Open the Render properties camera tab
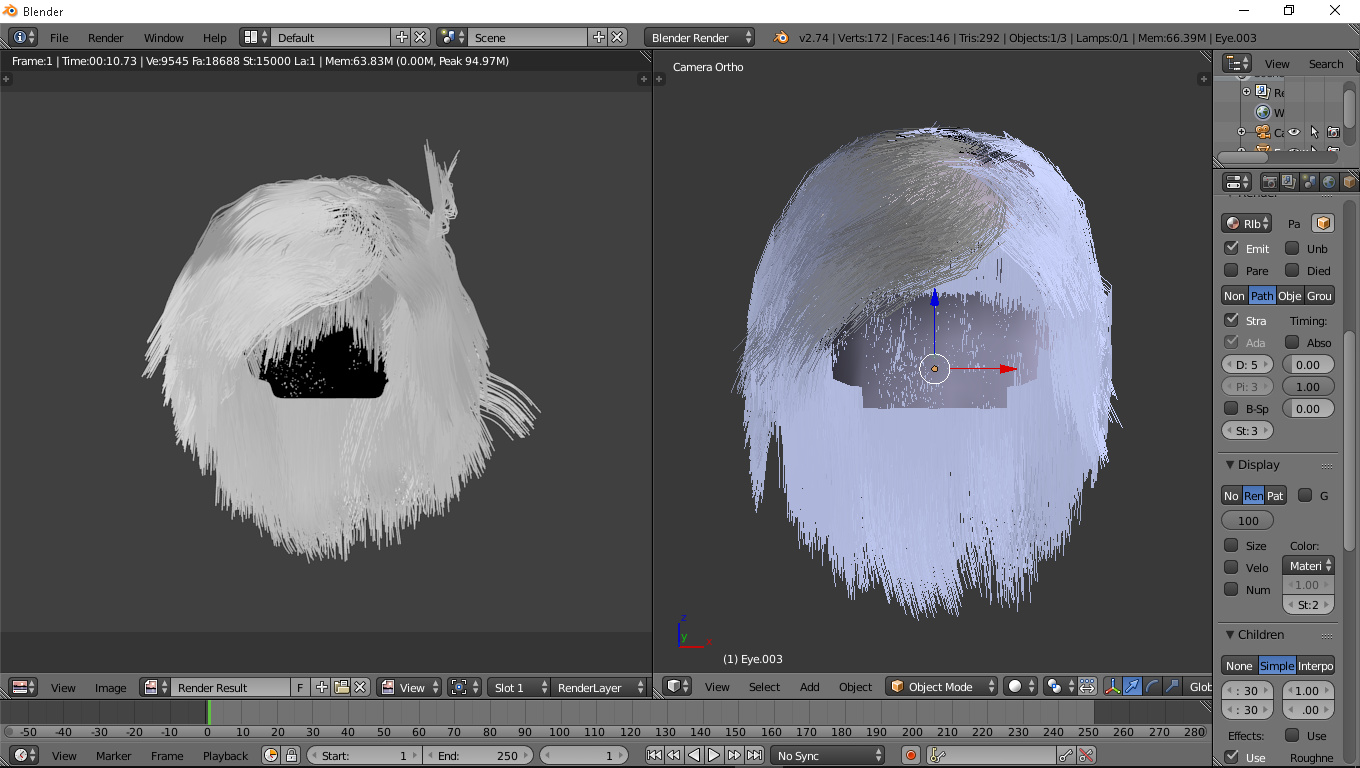 point(1269,182)
